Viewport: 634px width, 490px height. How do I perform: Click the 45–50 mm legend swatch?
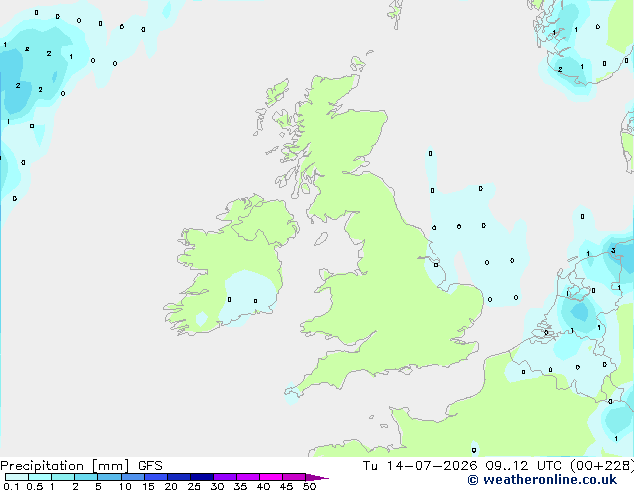(x=294, y=477)
